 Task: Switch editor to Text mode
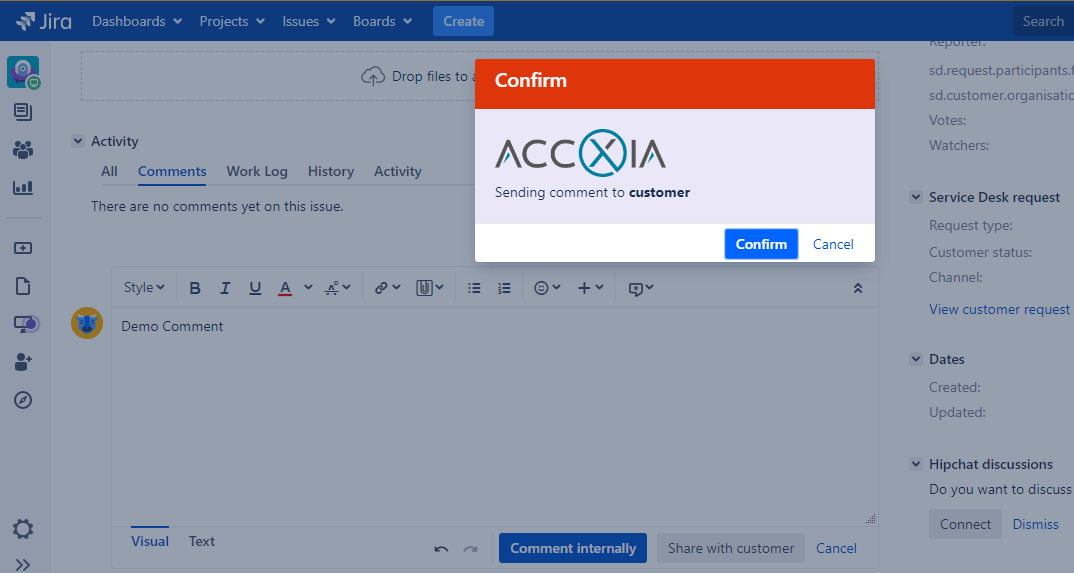coord(202,541)
